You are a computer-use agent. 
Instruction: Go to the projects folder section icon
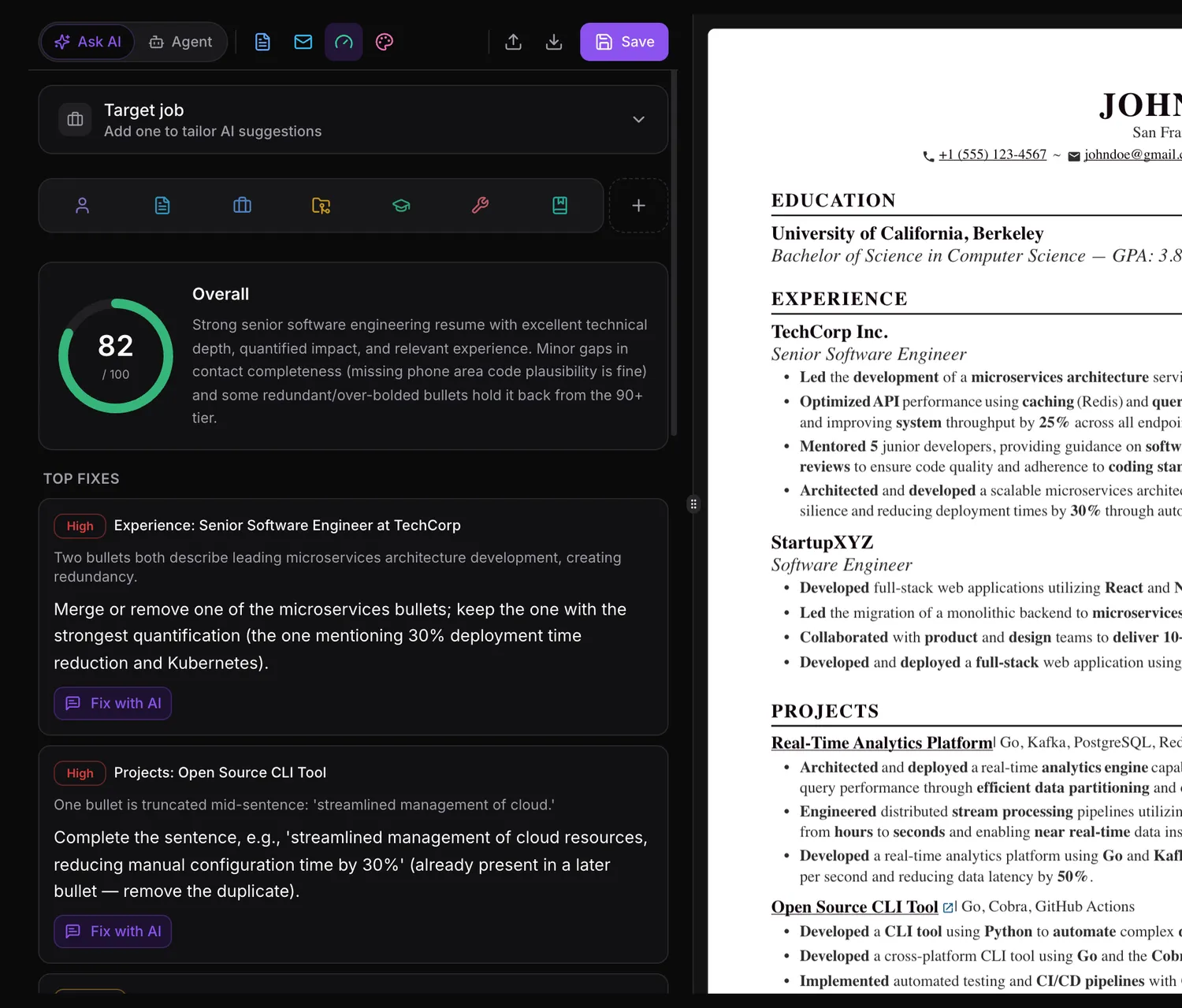tap(322, 206)
